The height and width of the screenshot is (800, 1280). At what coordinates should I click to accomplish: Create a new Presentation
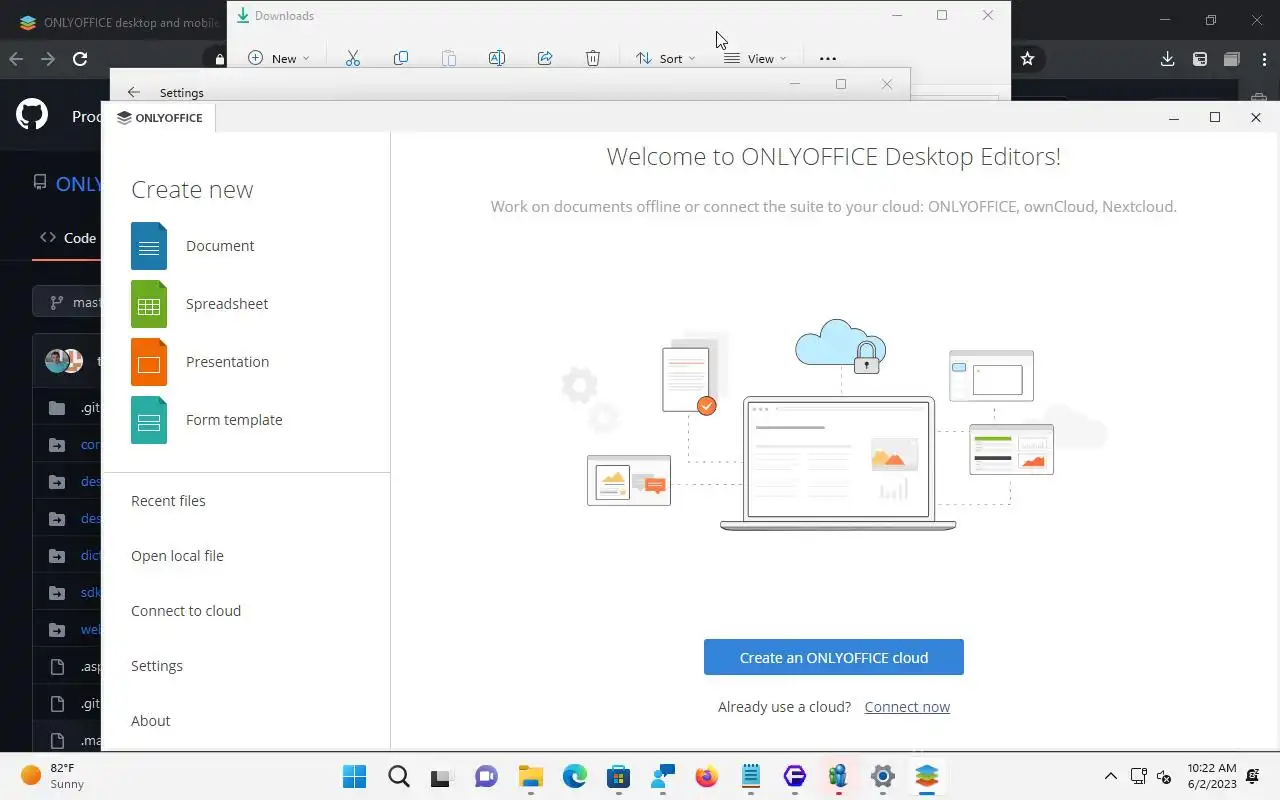pos(200,362)
